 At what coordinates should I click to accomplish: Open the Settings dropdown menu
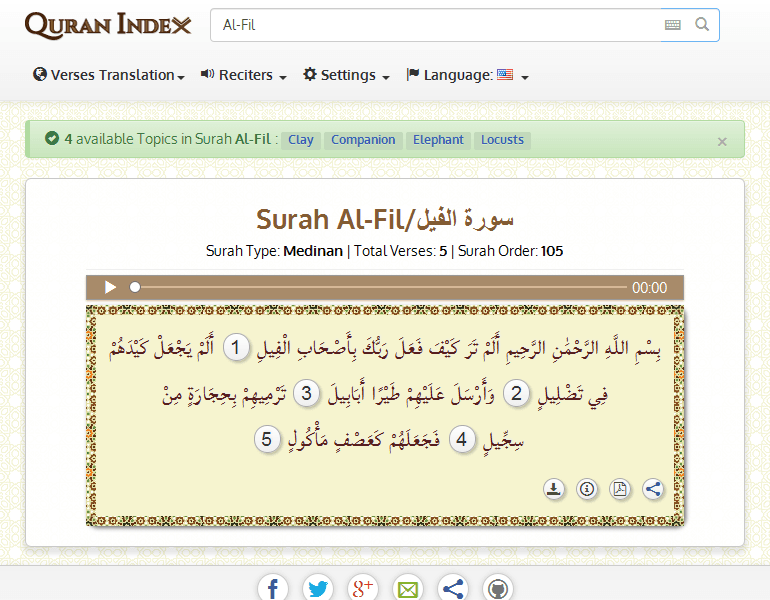tap(346, 75)
